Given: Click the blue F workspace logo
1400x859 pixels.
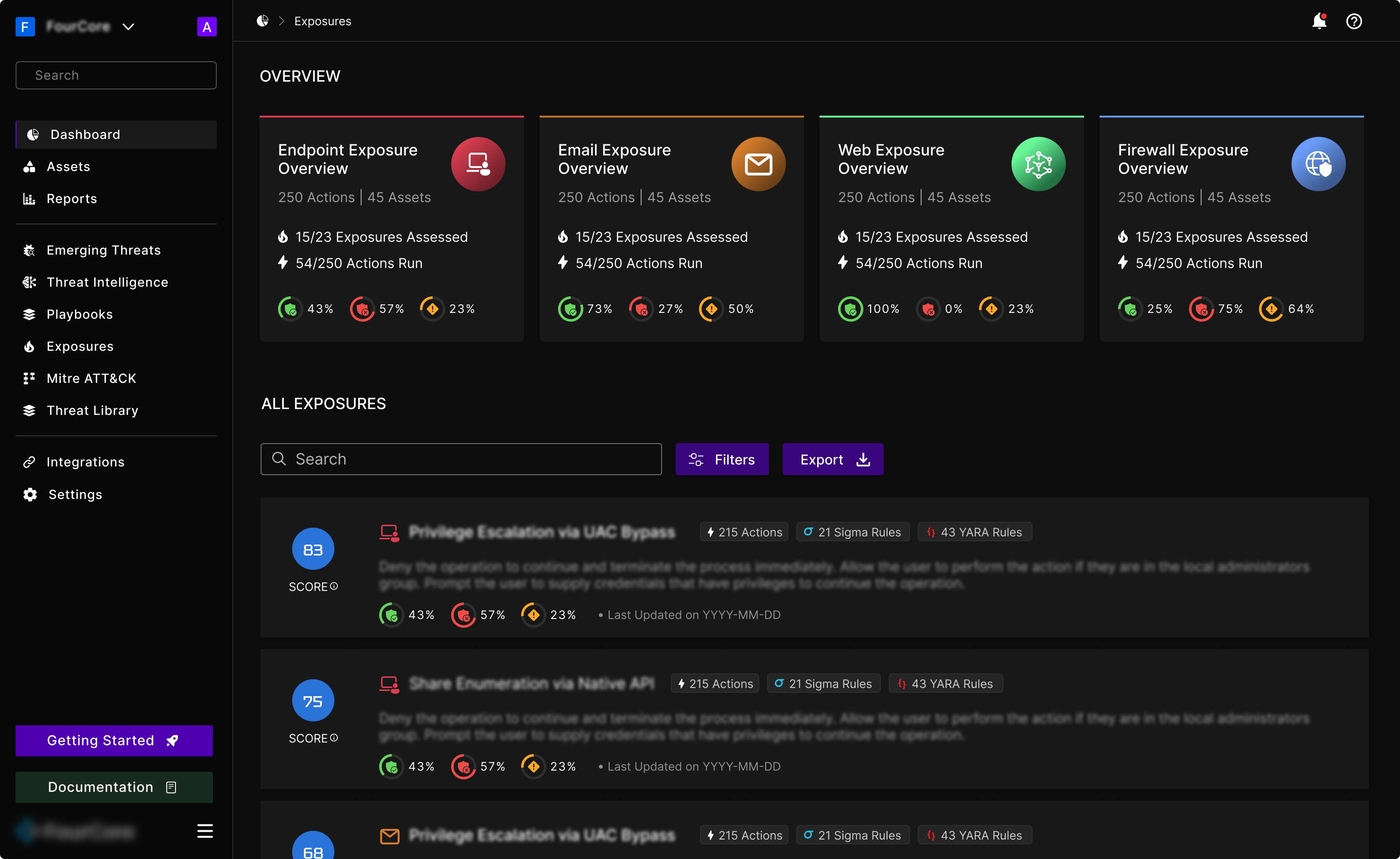Looking at the screenshot, I should pos(25,27).
